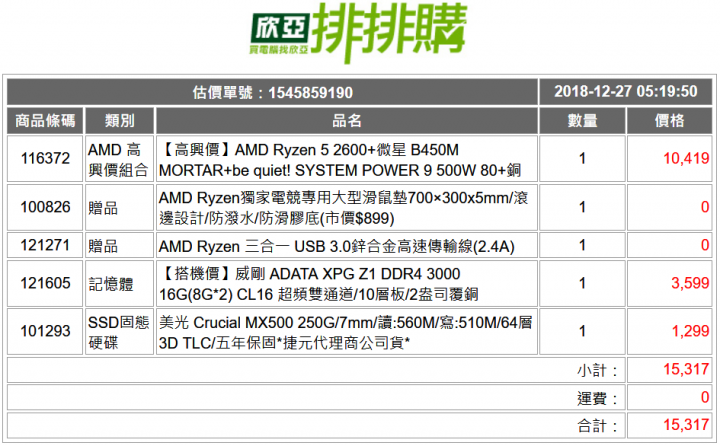720x446 pixels.
Task: Click the price 3,599
Action: pyautogui.click(x=690, y=283)
